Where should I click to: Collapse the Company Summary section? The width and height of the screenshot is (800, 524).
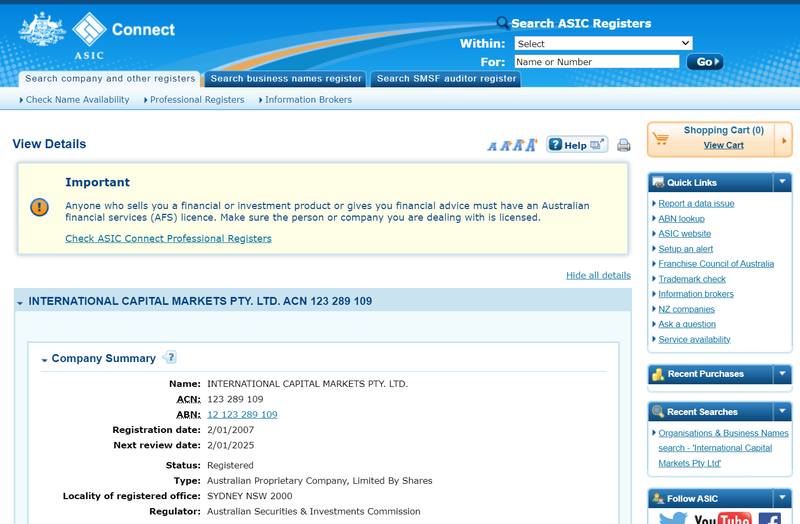[44, 359]
